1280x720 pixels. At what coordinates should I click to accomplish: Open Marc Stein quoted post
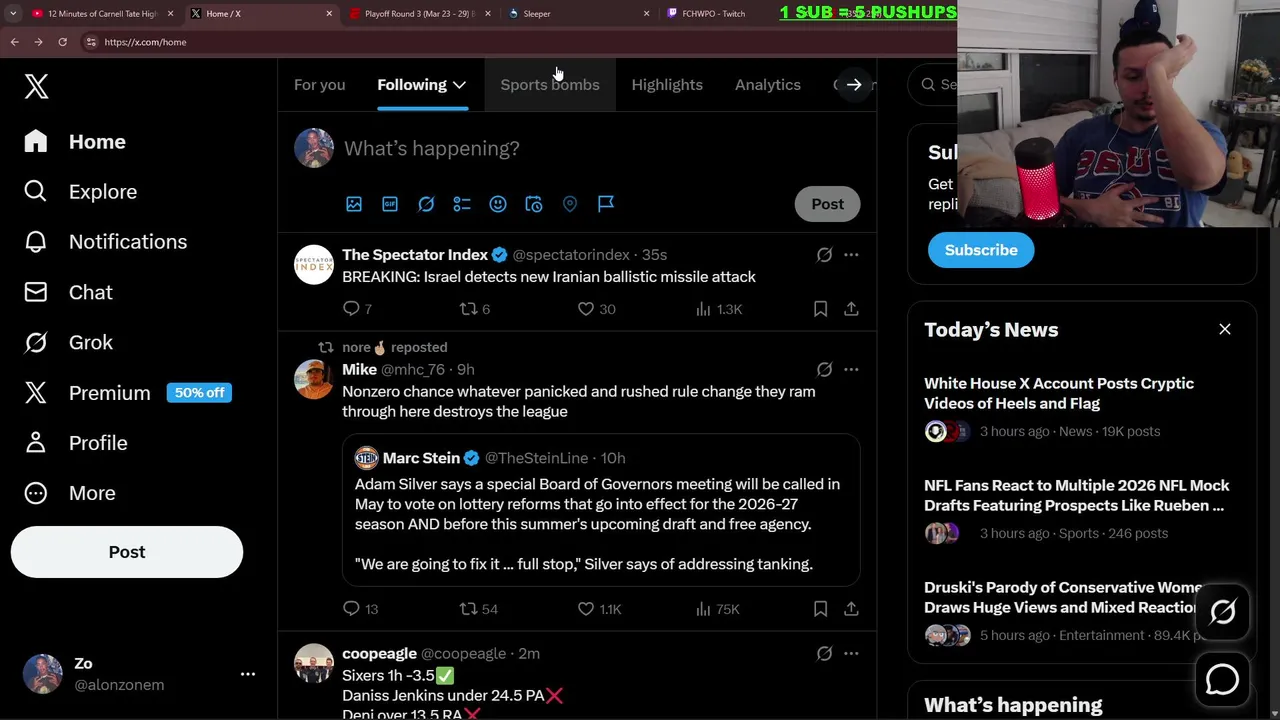(601, 510)
